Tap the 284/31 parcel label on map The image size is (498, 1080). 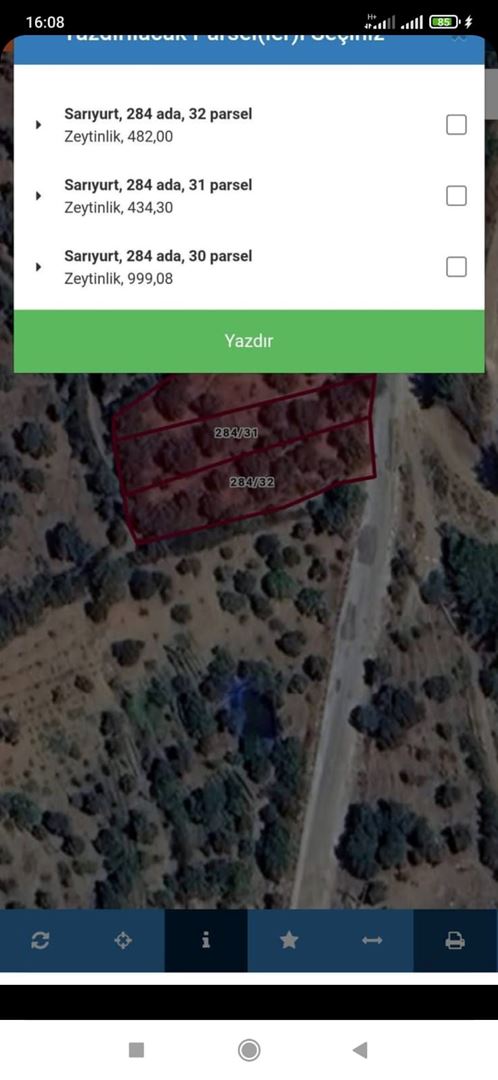point(236,433)
